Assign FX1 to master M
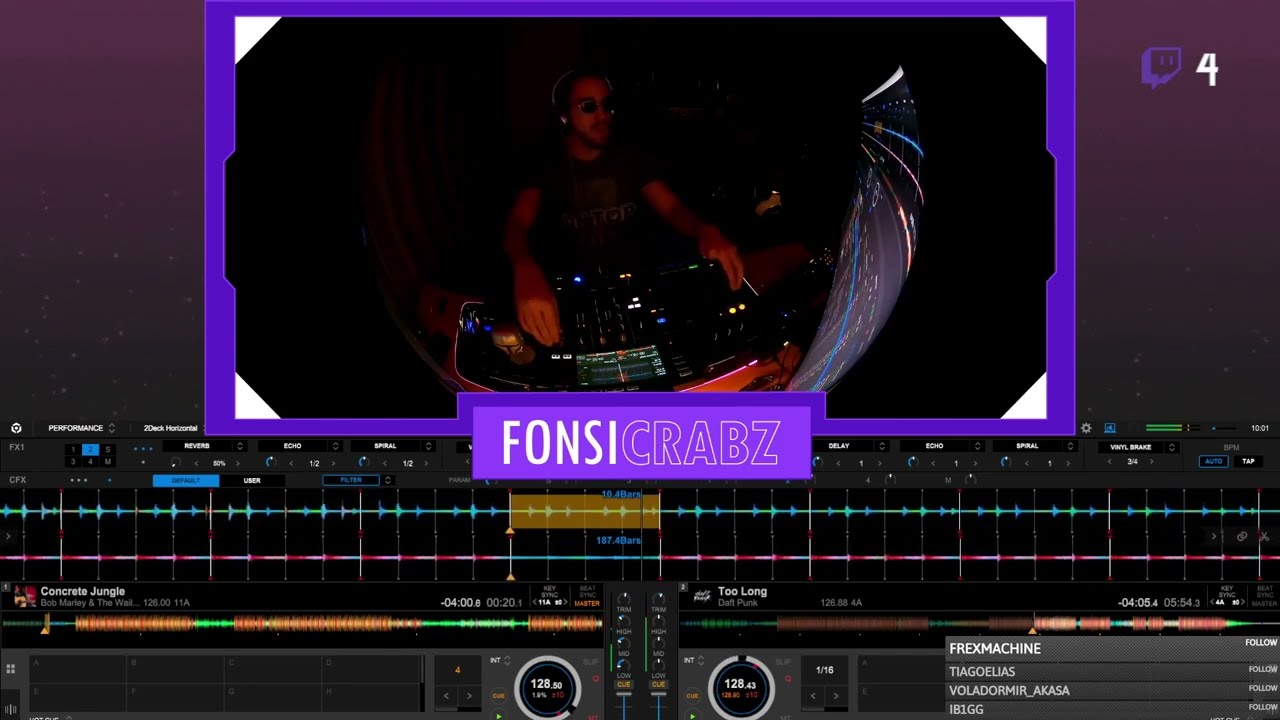 107,462
